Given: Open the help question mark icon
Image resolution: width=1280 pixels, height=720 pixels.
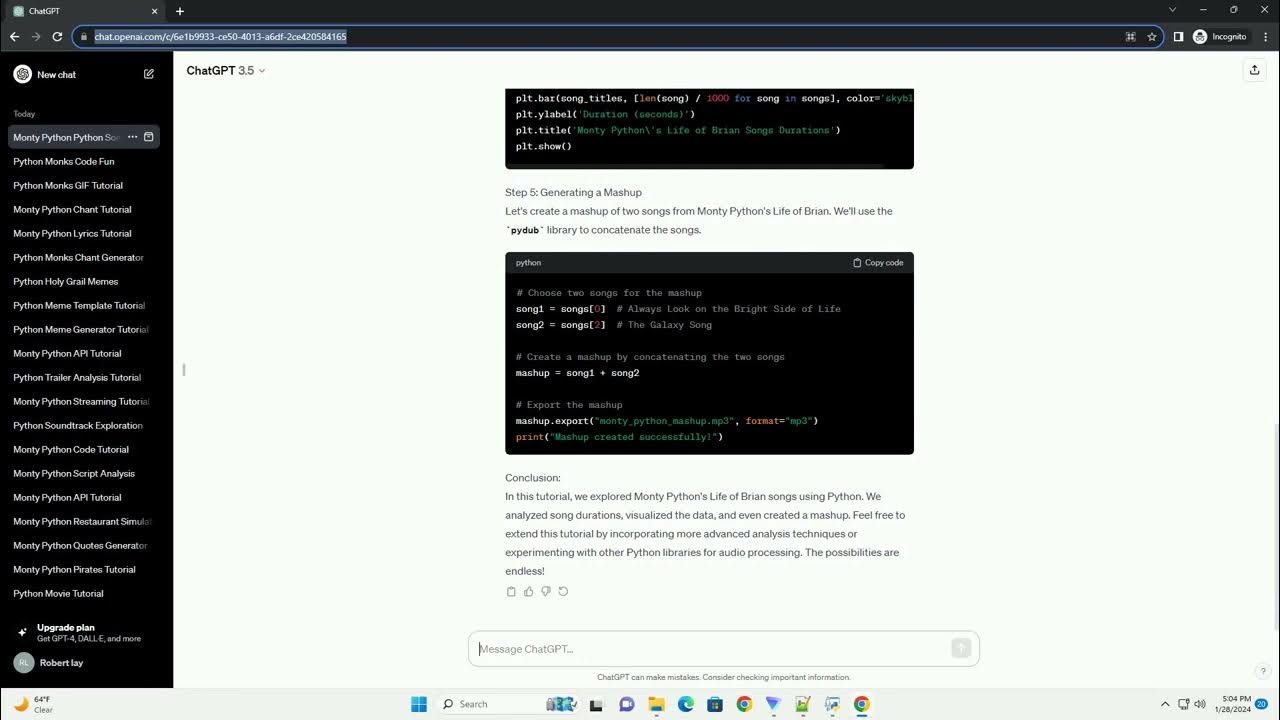Looking at the screenshot, I should coord(1263,671).
